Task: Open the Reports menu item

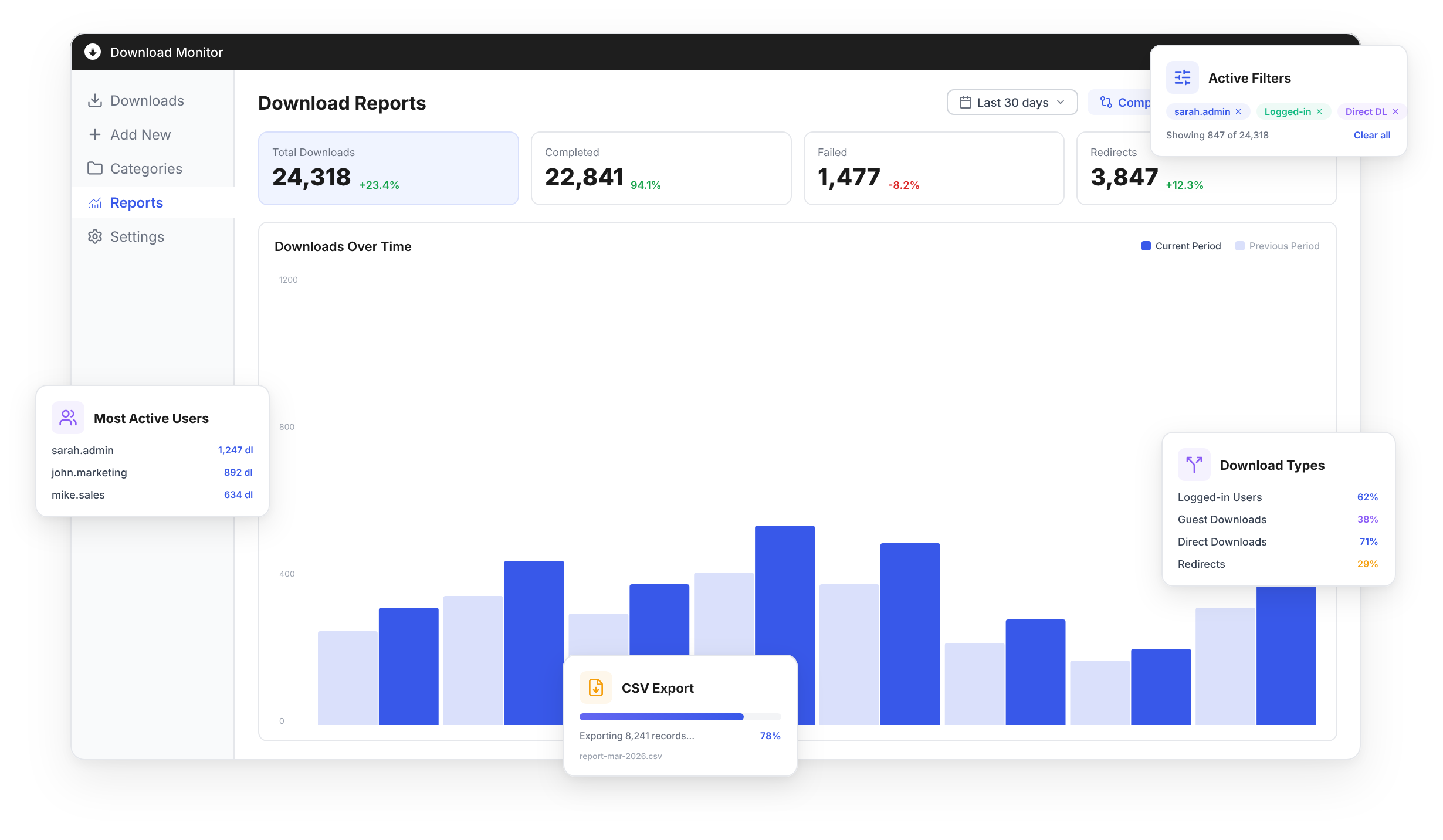Action: 136,202
